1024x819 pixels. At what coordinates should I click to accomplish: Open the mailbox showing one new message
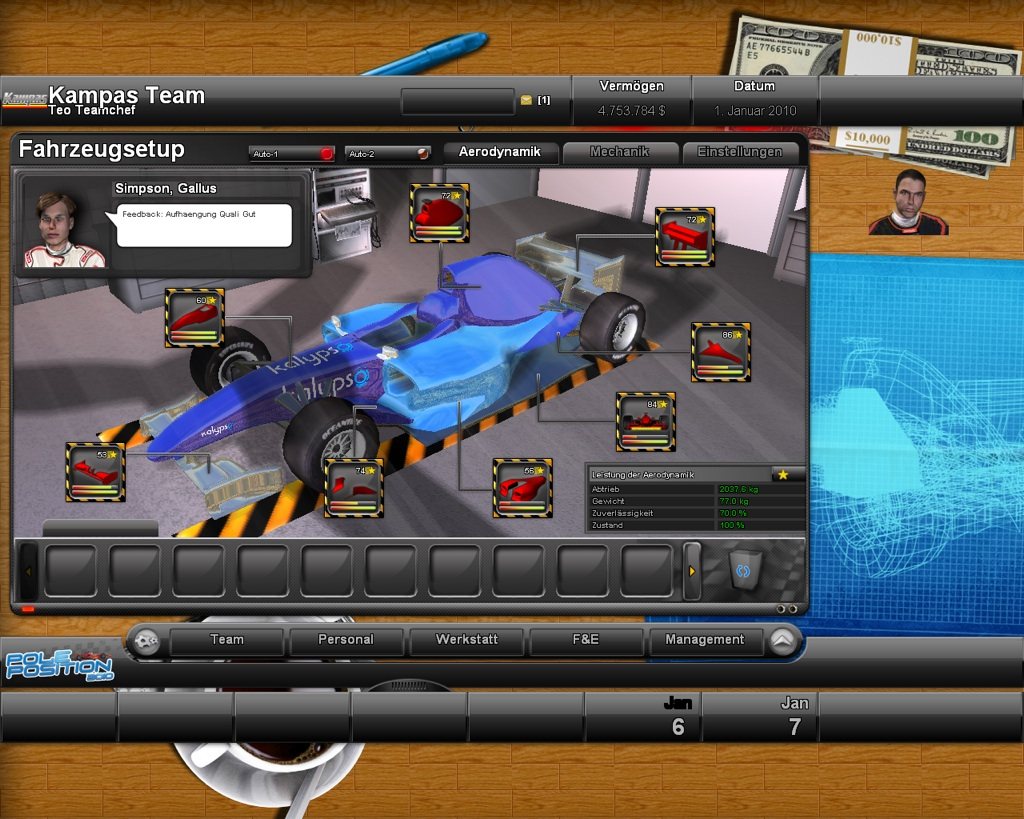[x=527, y=101]
